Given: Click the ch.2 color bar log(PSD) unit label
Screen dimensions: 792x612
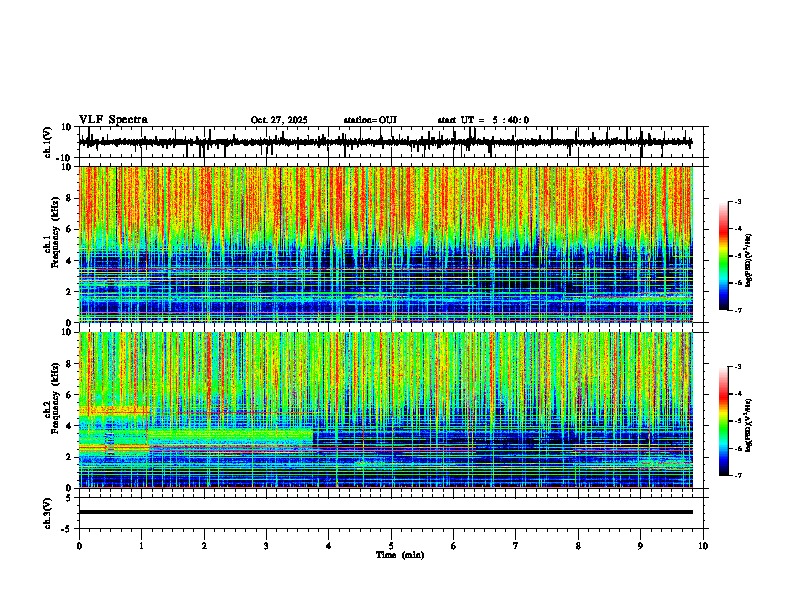Looking at the screenshot, I should pos(749,426).
